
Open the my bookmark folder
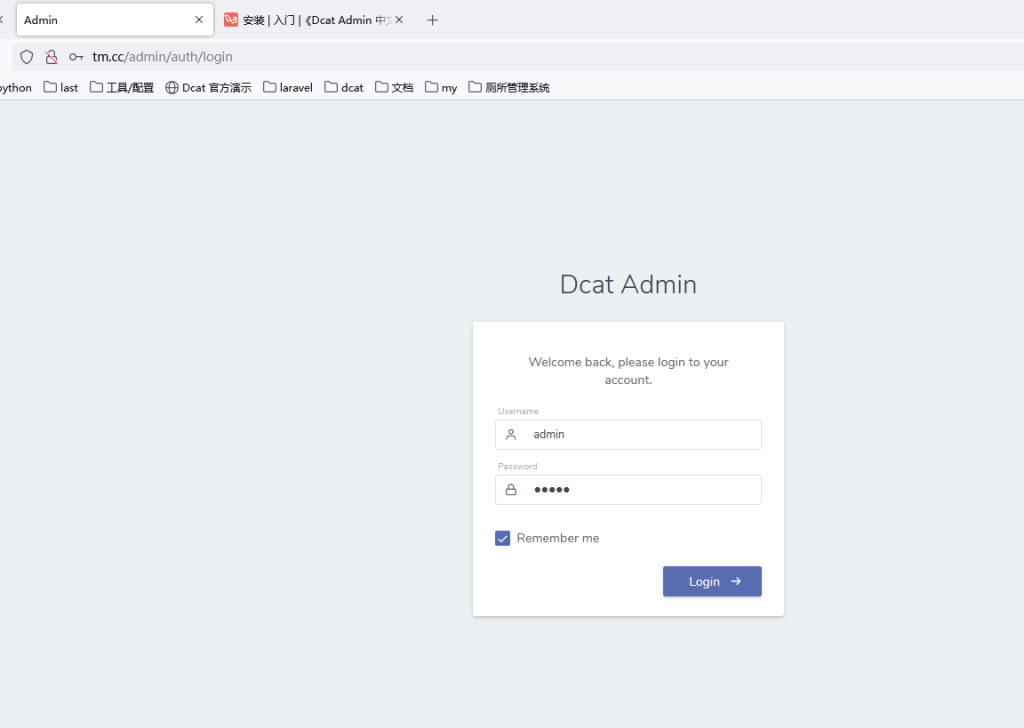[441, 87]
